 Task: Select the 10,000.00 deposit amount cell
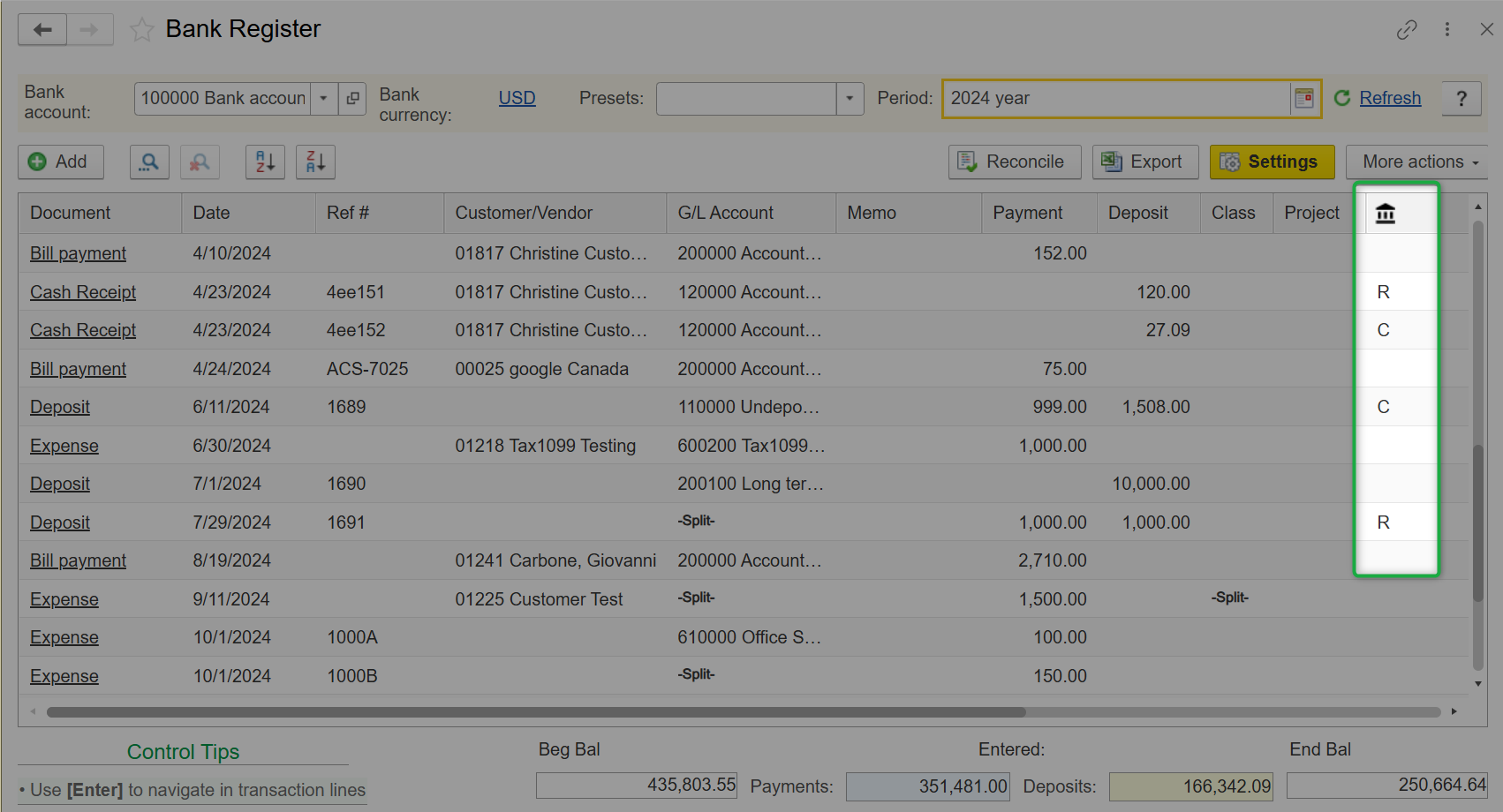[x=1149, y=484]
